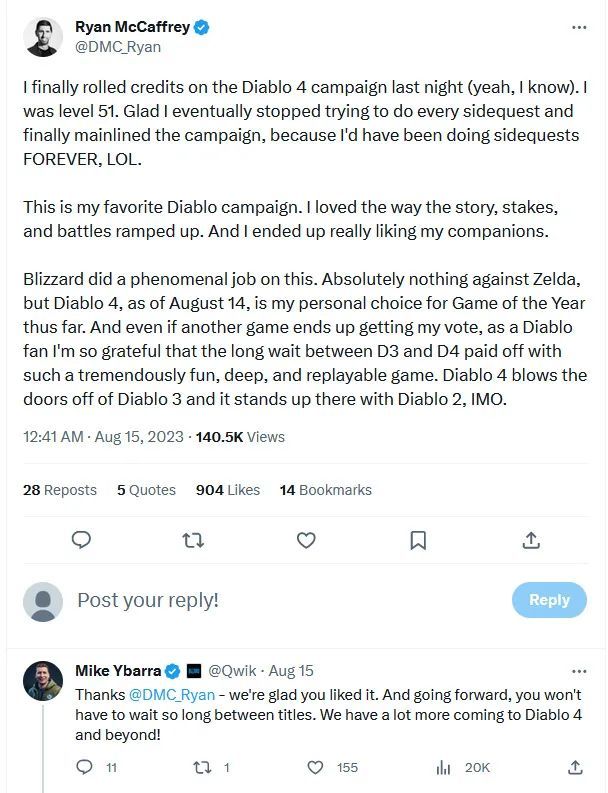Open Ryan McCaffrey's profile picture
The width and height of the screenshot is (608, 793).
tap(43, 36)
